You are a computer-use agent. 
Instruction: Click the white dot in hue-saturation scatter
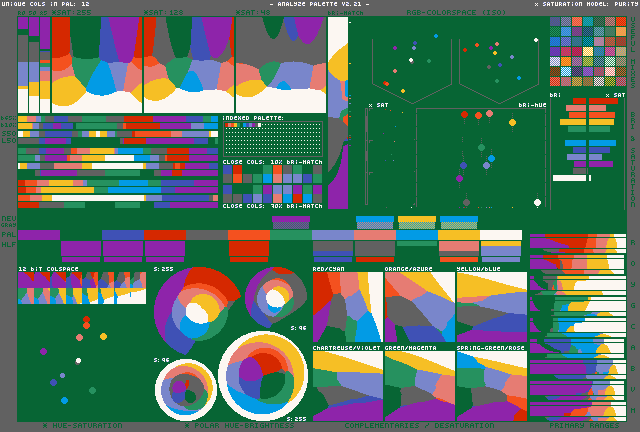point(78,361)
